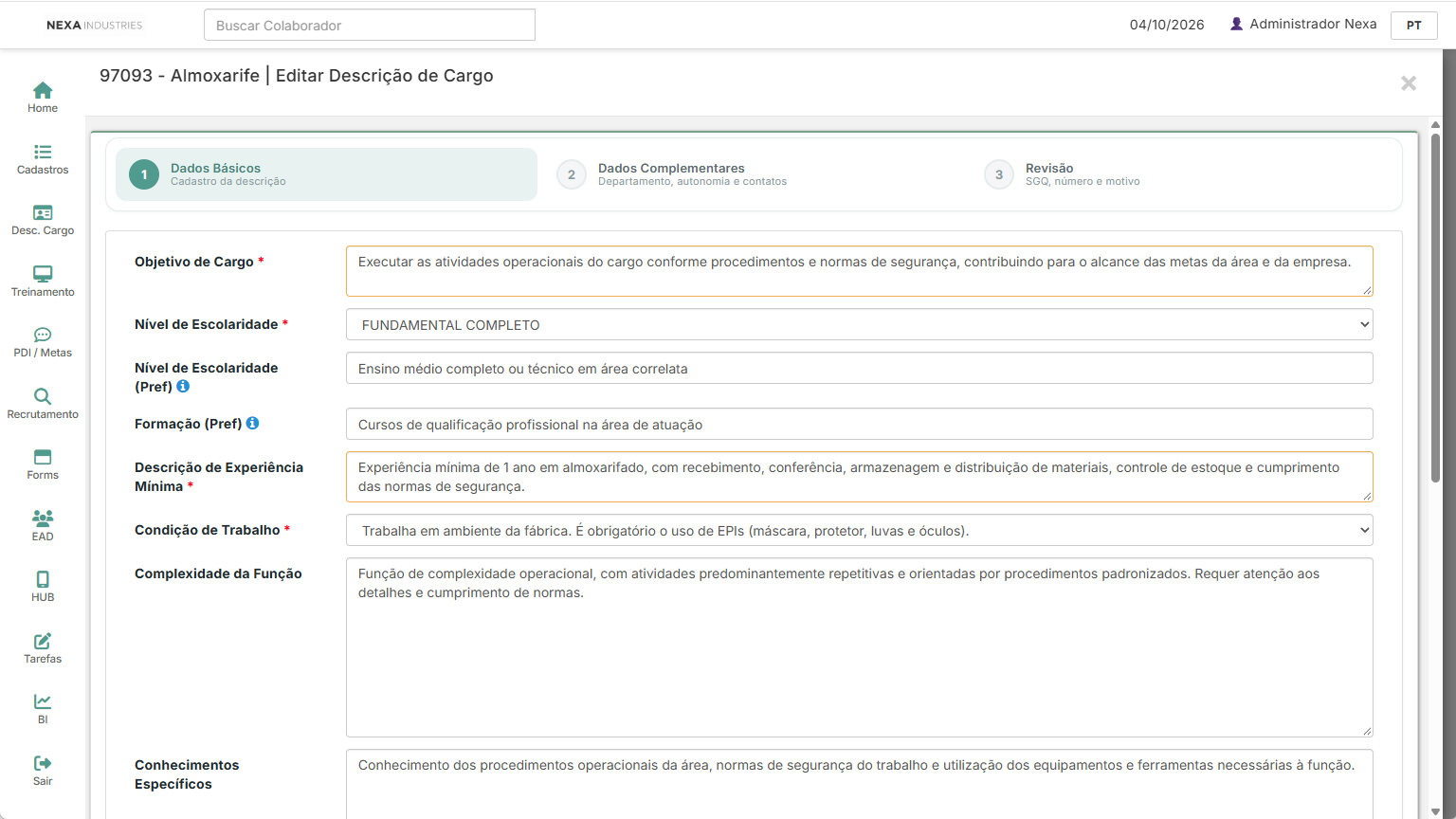Image resolution: width=1456 pixels, height=819 pixels.
Task: Click the date 04/10/2026 in header
Action: [1167, 25]
